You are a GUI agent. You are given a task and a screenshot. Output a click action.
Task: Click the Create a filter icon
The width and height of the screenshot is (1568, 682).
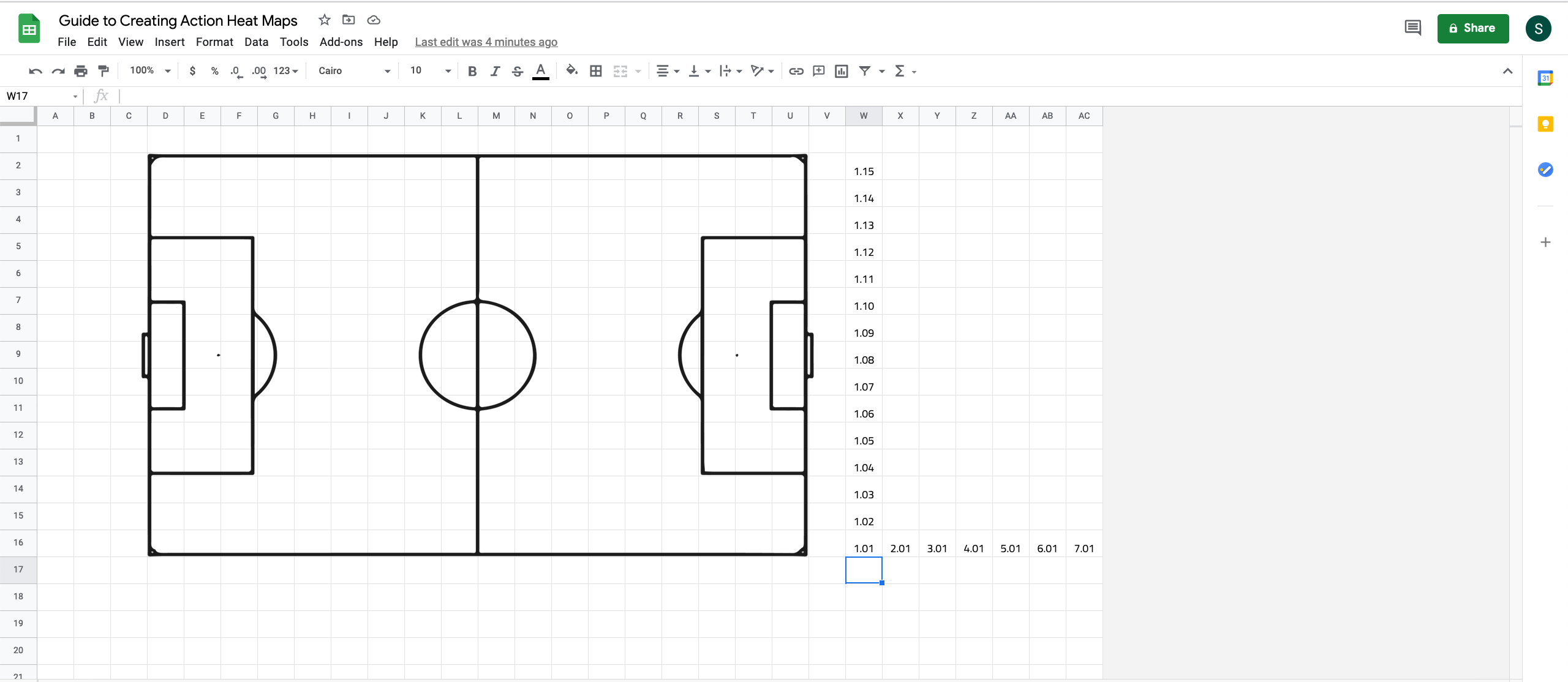pyautogui.click(x=865, y=71)
